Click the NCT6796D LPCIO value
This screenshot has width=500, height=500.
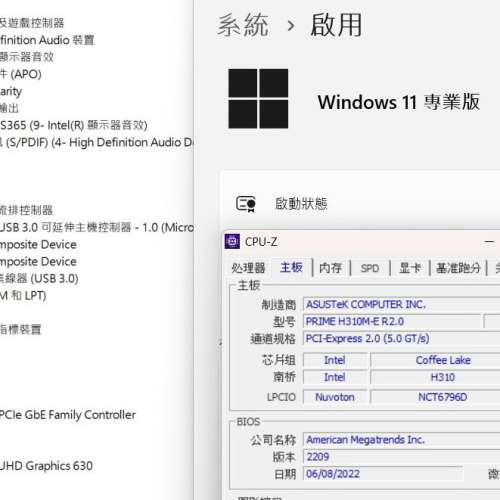point(435,397)
